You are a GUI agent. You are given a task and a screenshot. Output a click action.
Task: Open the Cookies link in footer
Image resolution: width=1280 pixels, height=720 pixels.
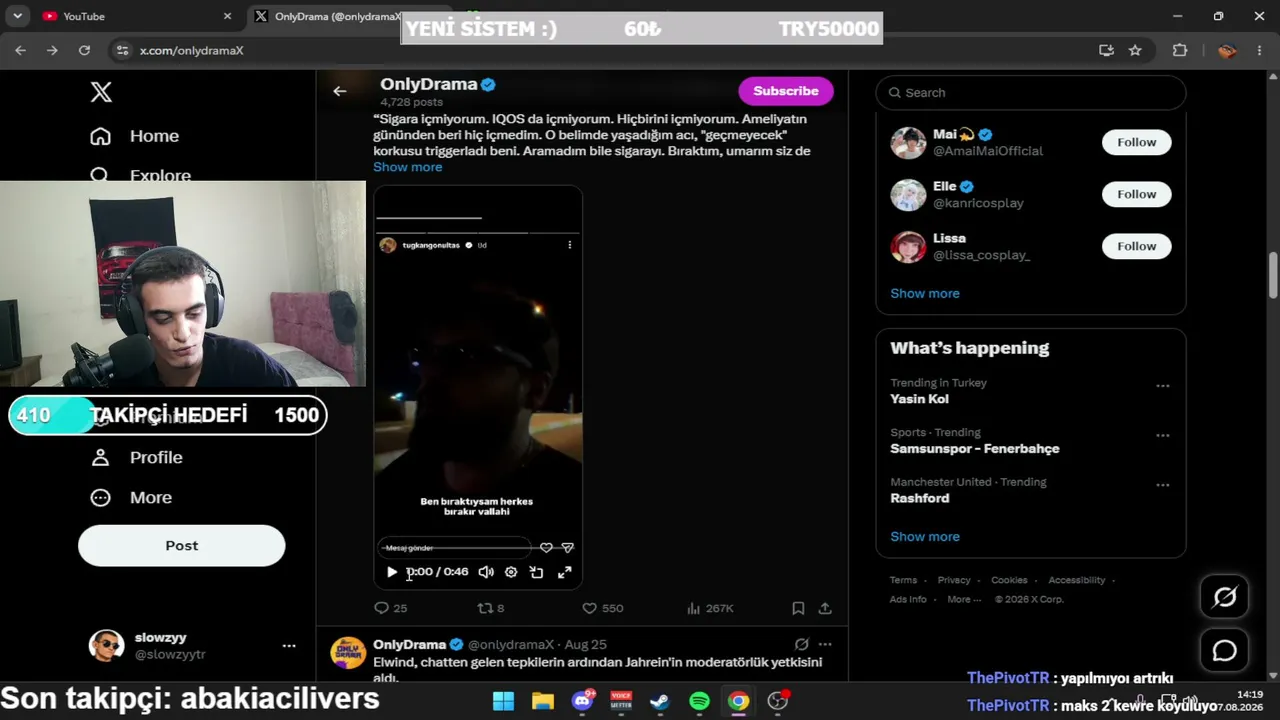[1009, 580]
